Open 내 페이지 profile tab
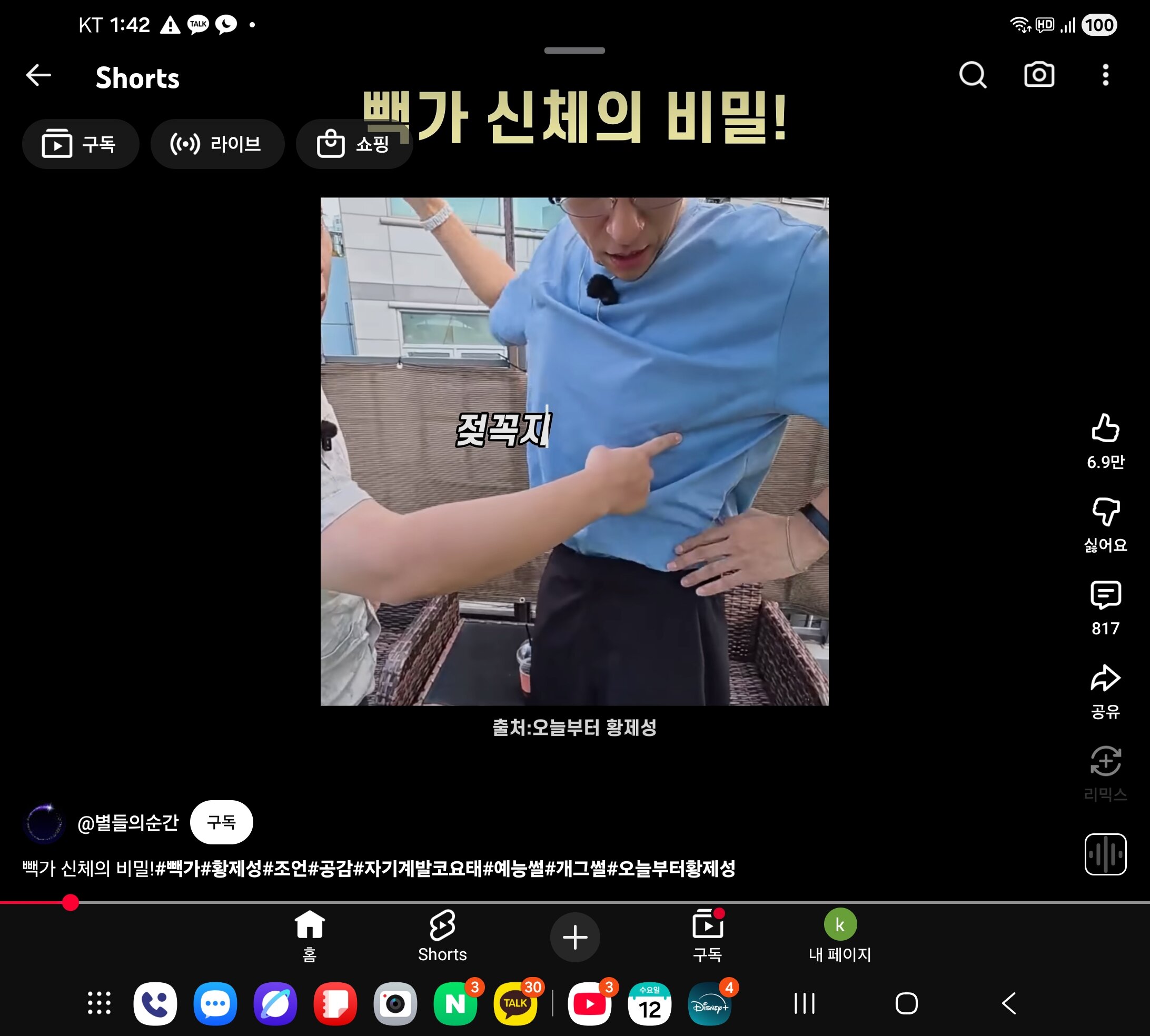 pyautogui.click(x=840, y=936)
